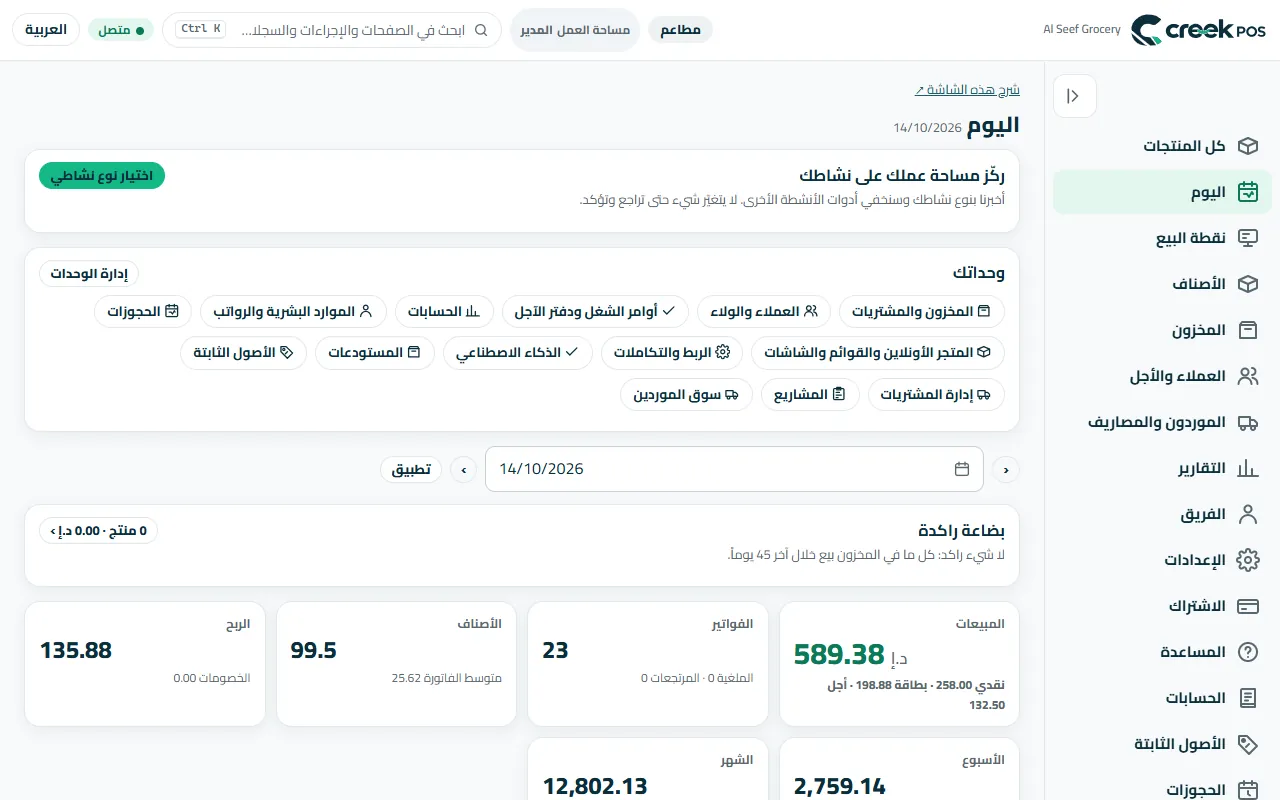Select the سوق الموردين module chip
1280x800 pixels.
(687, 394)
